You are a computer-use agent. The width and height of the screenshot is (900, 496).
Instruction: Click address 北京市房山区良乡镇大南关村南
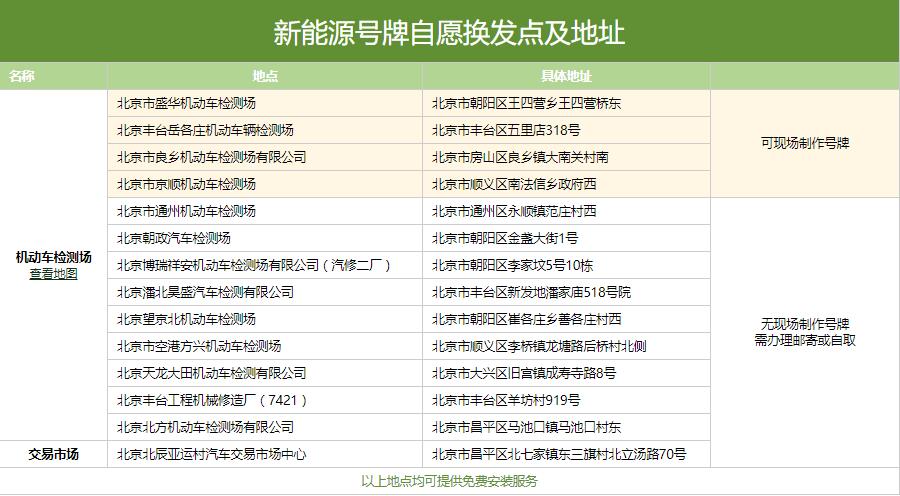point(520,157)
